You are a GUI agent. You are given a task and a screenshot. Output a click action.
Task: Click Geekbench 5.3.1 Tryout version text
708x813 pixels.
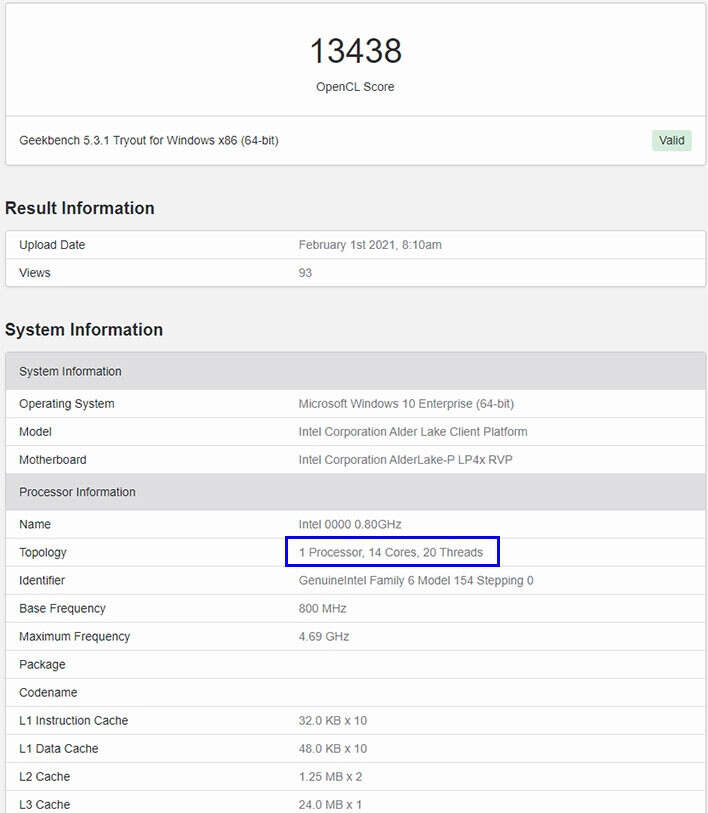(149, 141)
